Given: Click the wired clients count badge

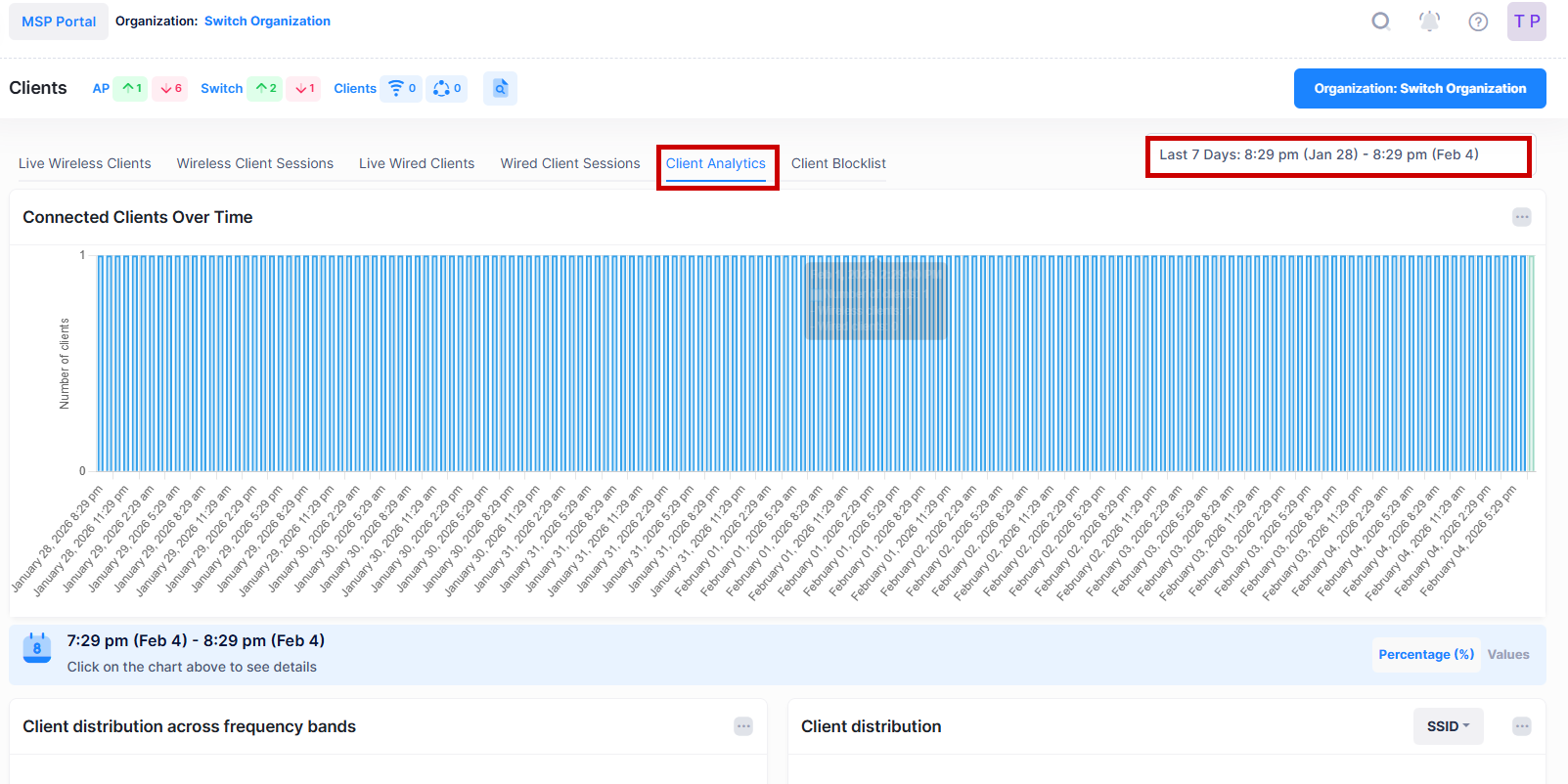Looking at the screenshot, I should pos(446,88).
